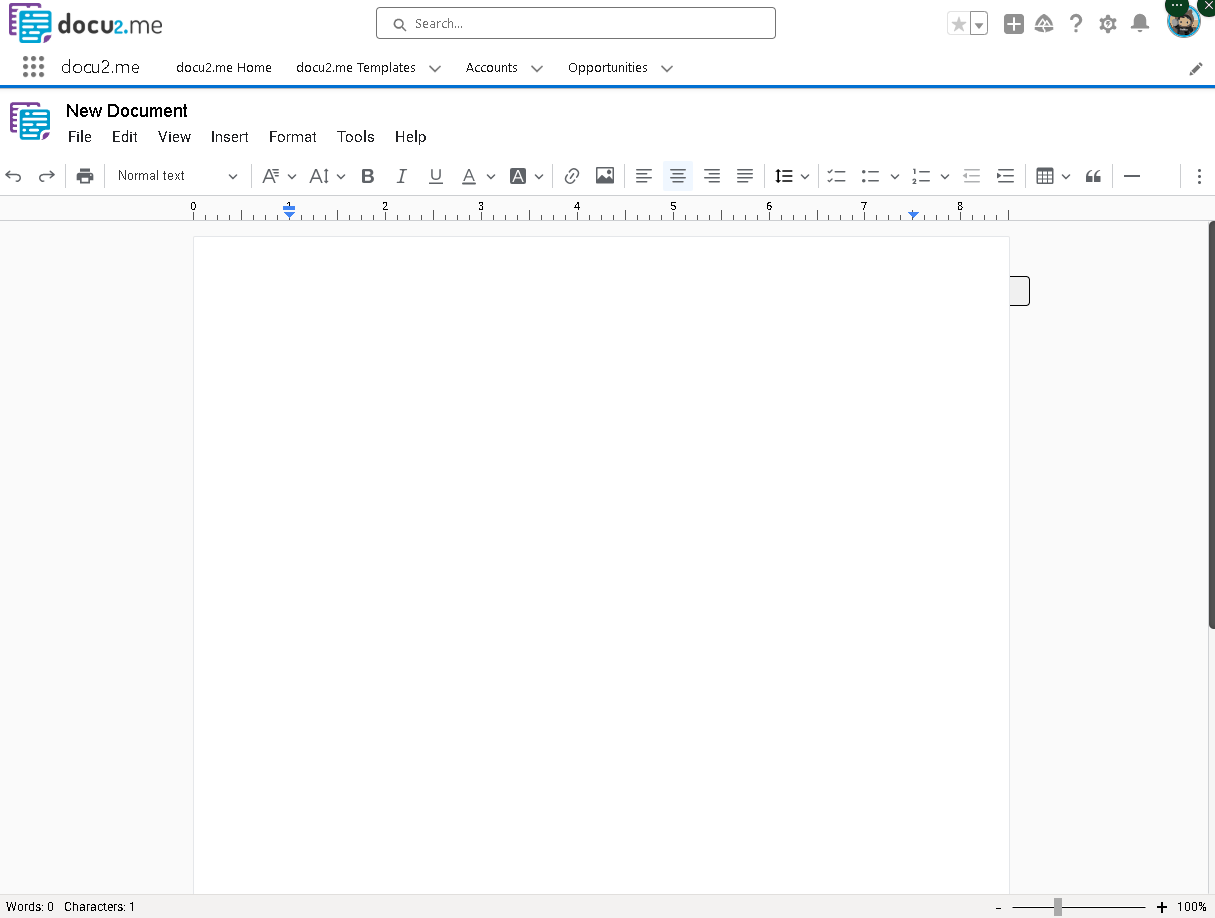Open the insert table dropdown
Viewport: 1215px width, 918px height.
tap(1053, 176)
